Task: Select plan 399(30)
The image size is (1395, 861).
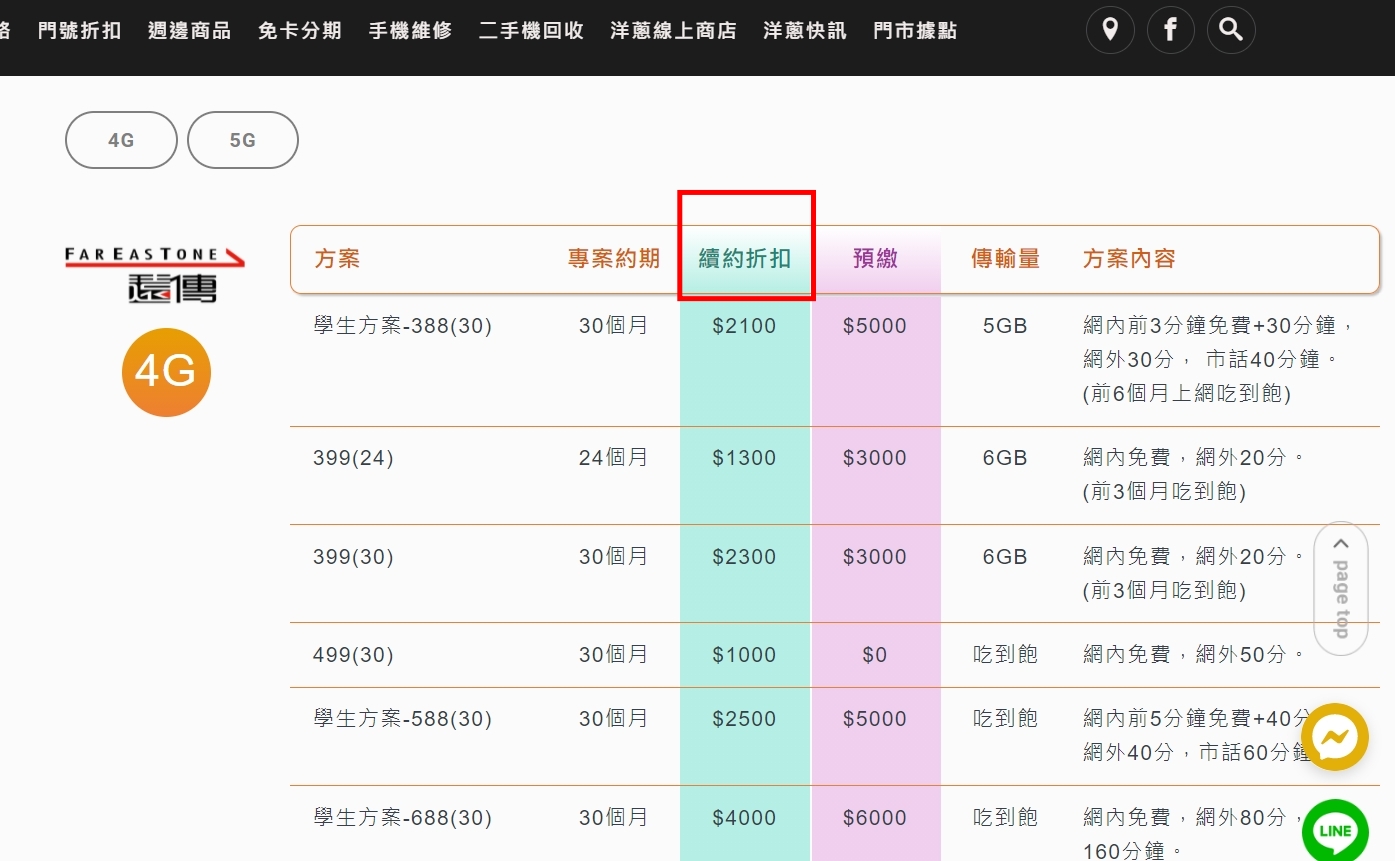Action: [353, 557]
